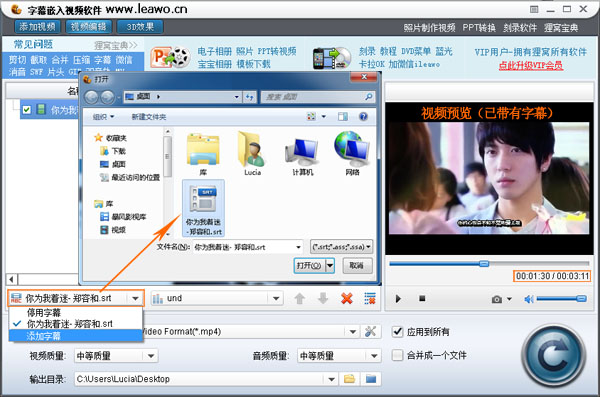Choose 添加字幕 in the subtitle menu
The height and width of the screenshot is (397, 600).
click(76, 336)
